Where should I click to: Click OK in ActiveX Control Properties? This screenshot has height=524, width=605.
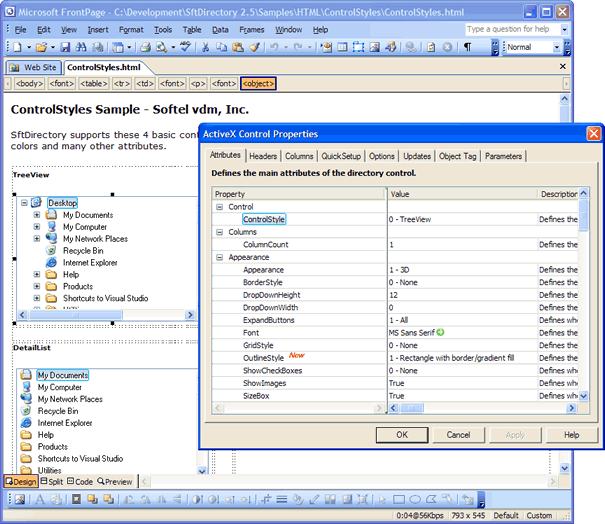pyautogui.click(x=402, y=435)
